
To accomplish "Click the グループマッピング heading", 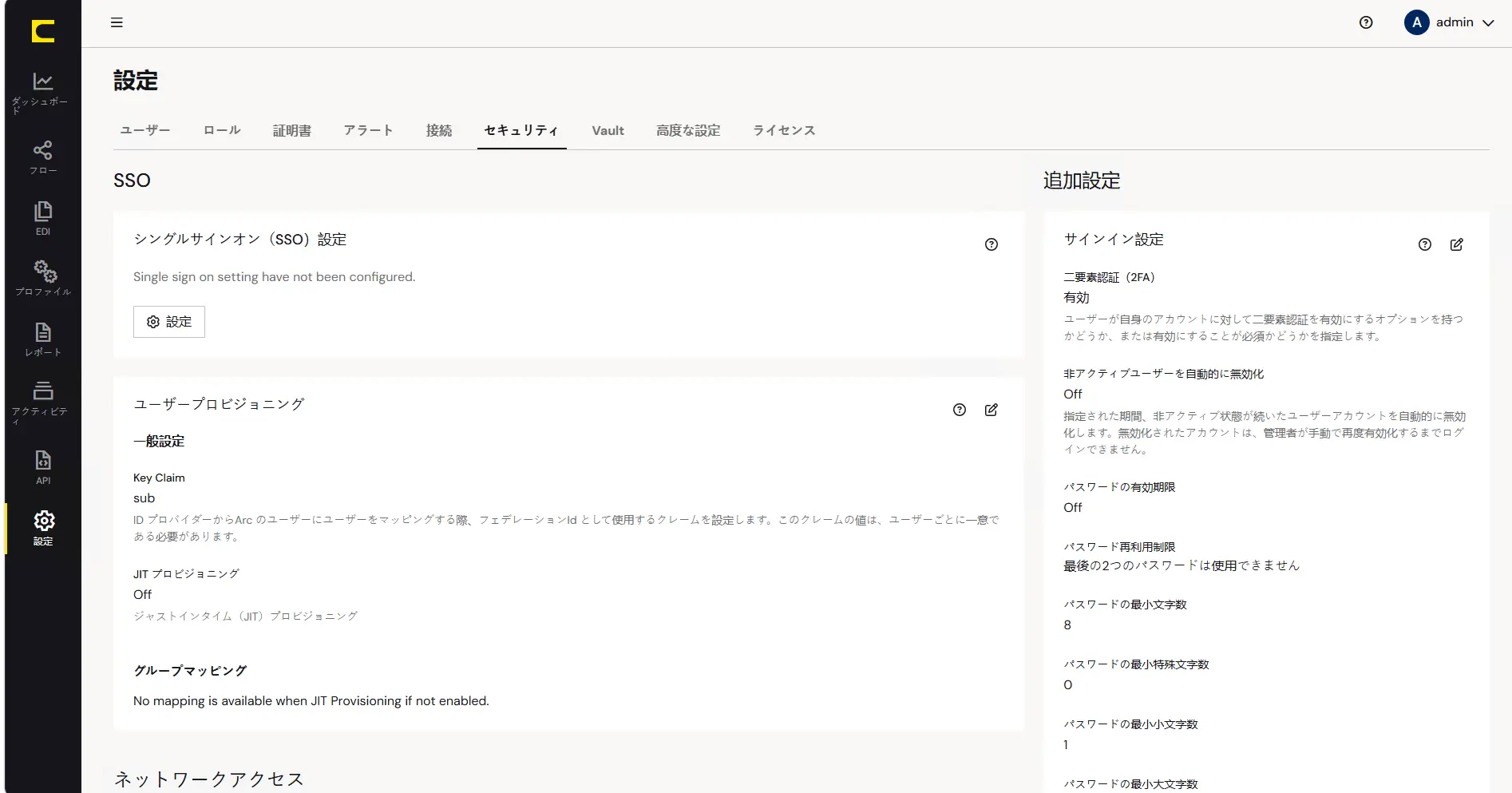I will pos(190,671).
